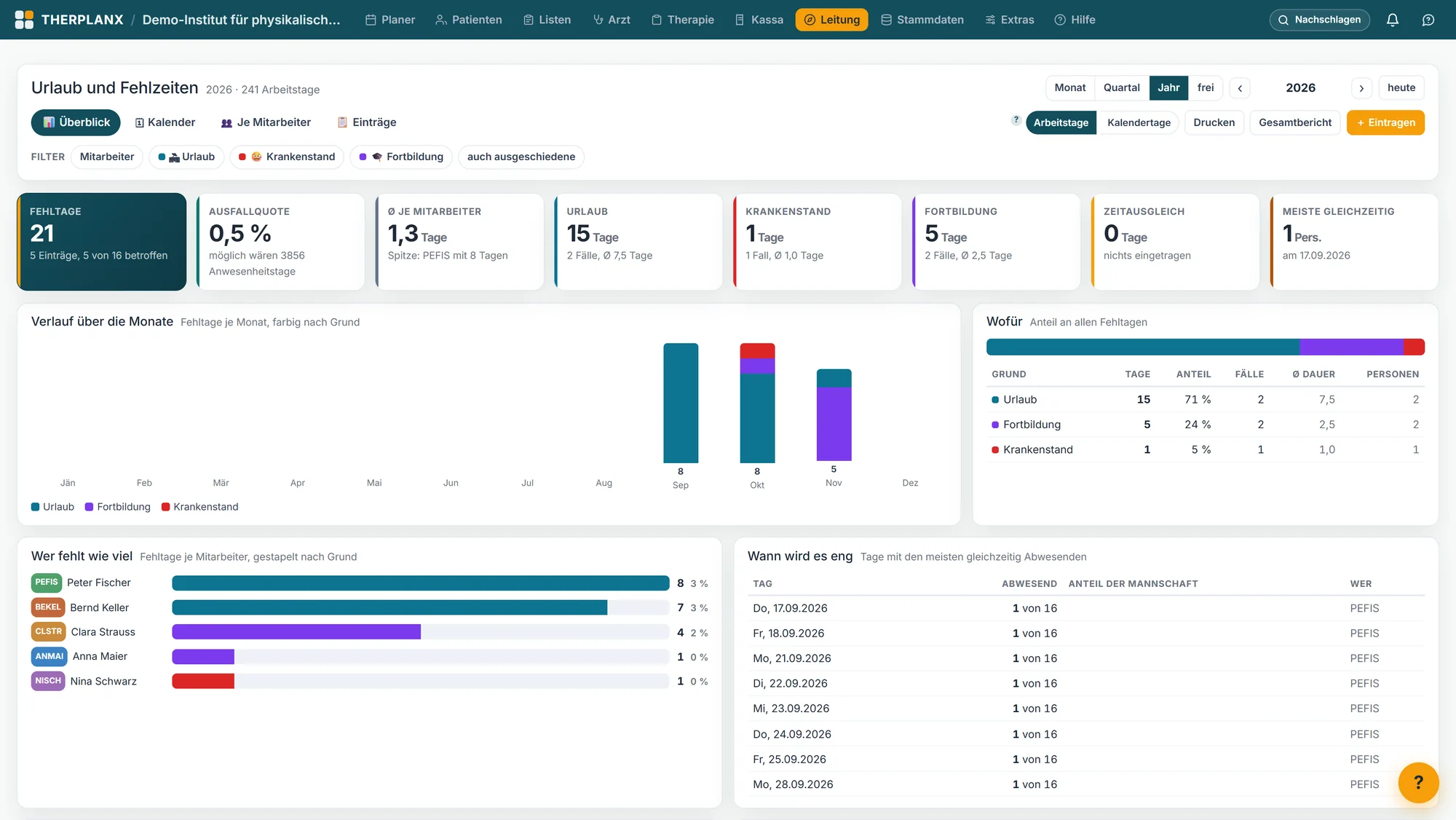Click the Drucken button
Image resolution: width=1456 pixels, height=820 pixels.
point(1214,122)
